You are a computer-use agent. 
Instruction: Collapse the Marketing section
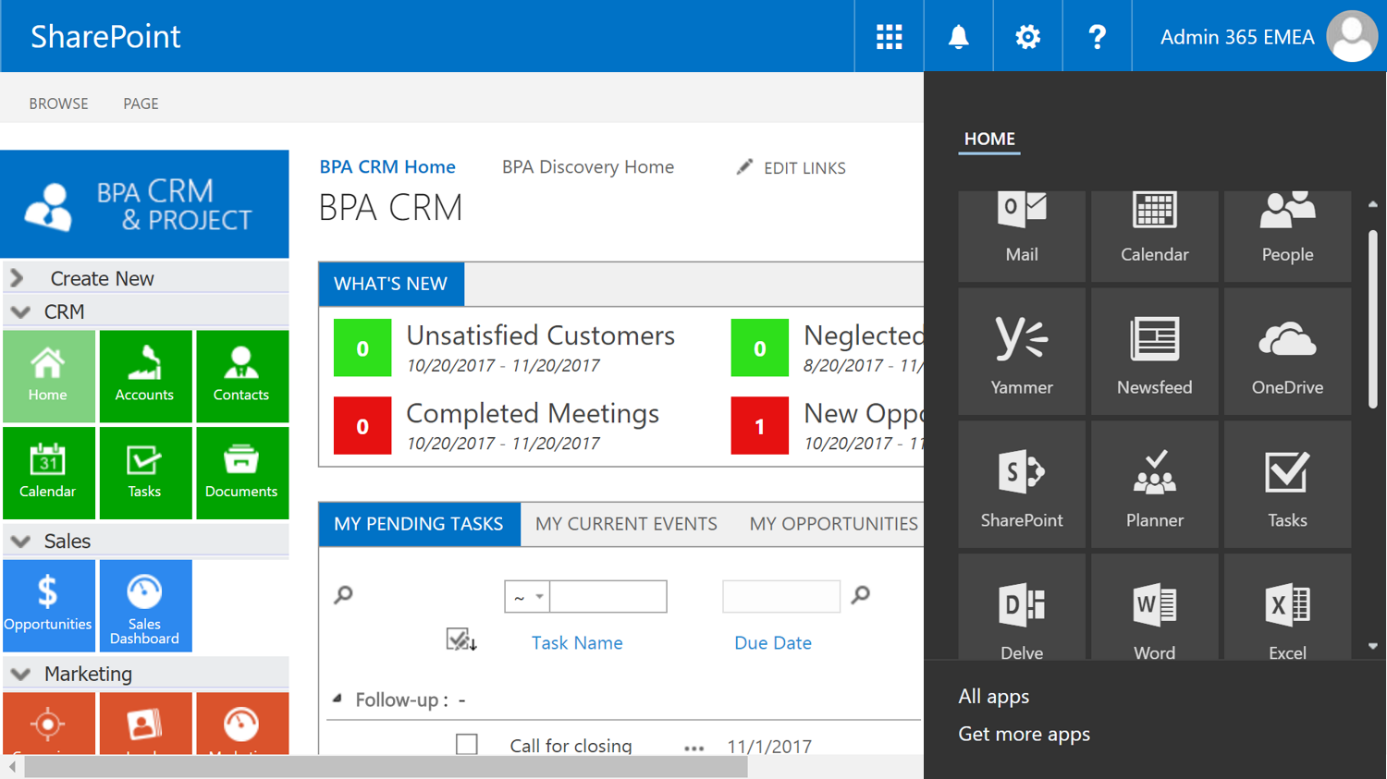tap(21, 674)
